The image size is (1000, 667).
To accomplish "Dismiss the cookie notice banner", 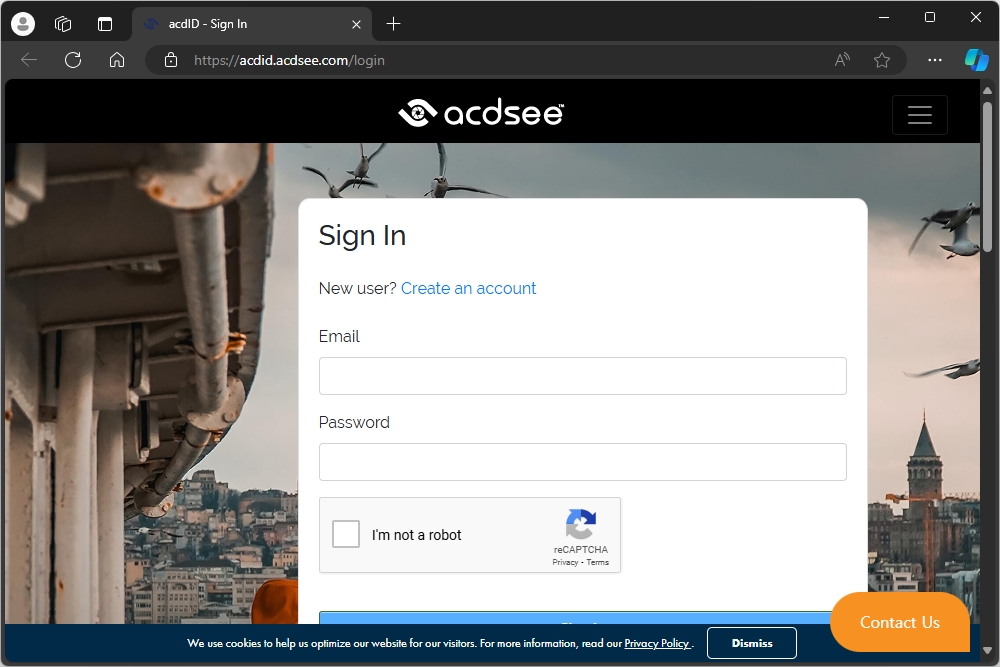I will [752, 643].
